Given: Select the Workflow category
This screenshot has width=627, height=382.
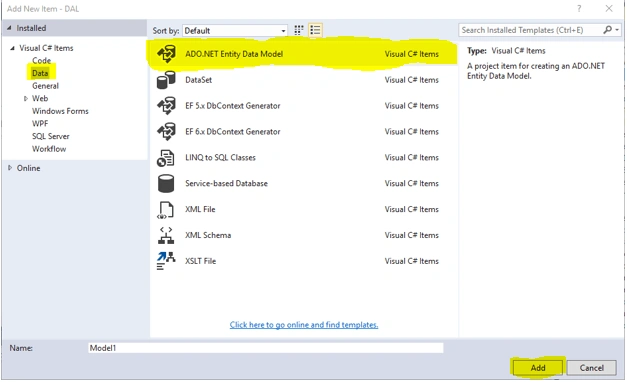Looking at the screenshot, I should tap(49, 149).
